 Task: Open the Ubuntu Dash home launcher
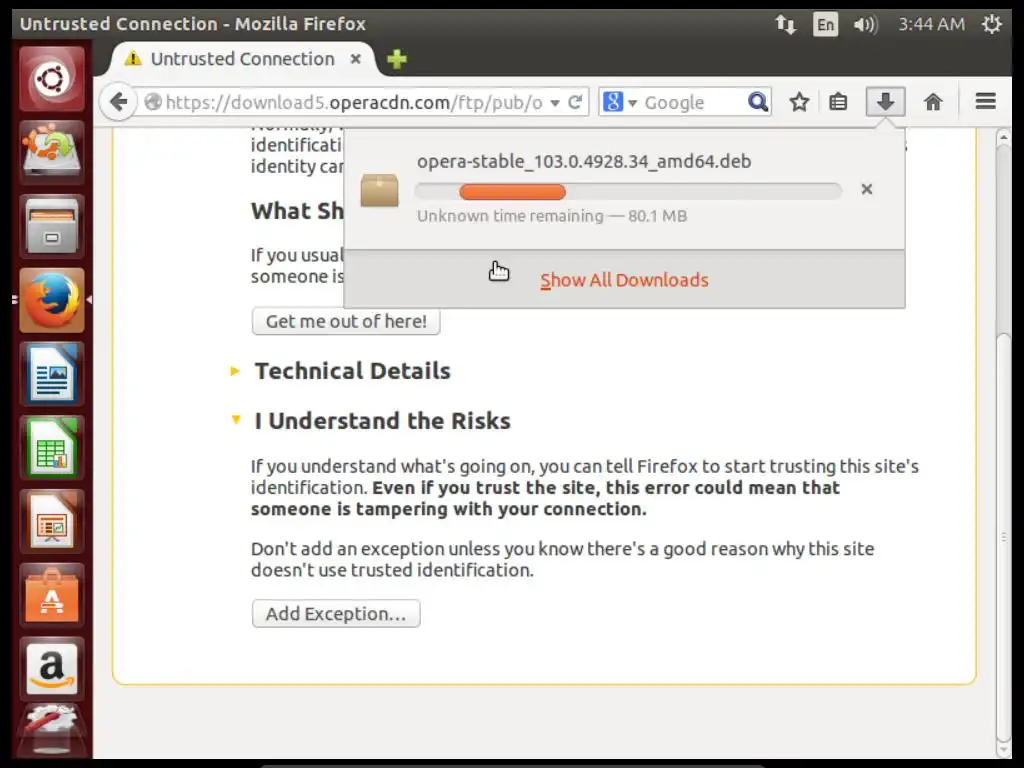pos(52,79)
